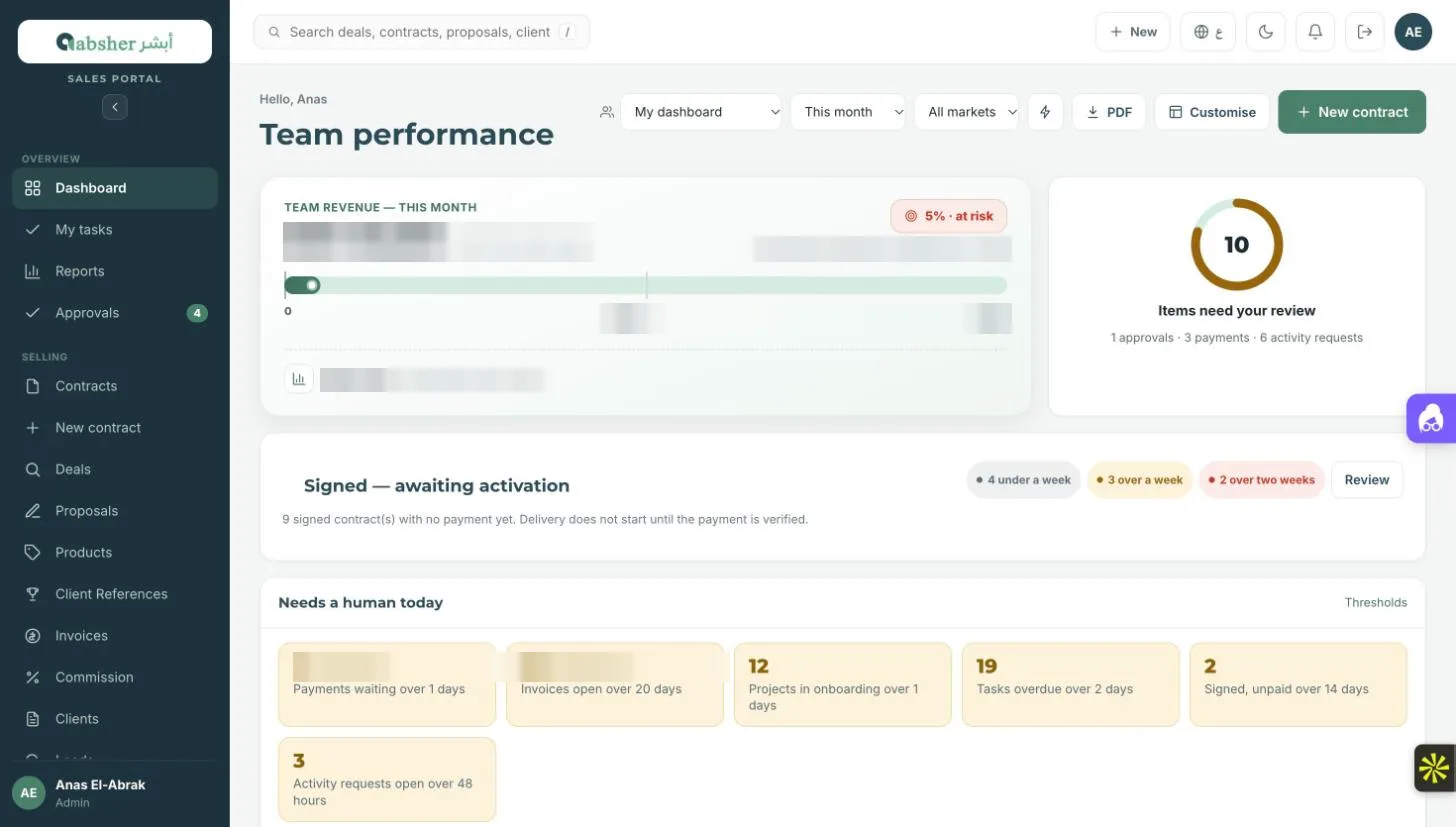Click the lightning bolt quick action button
Viewport: 1456px width, 827px height.
(1045, 112)
